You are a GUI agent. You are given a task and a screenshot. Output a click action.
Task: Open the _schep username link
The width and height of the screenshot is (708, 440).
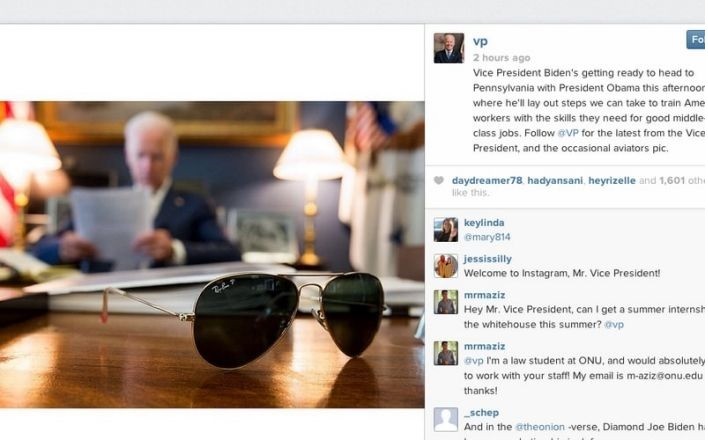[x=481, y=412]
